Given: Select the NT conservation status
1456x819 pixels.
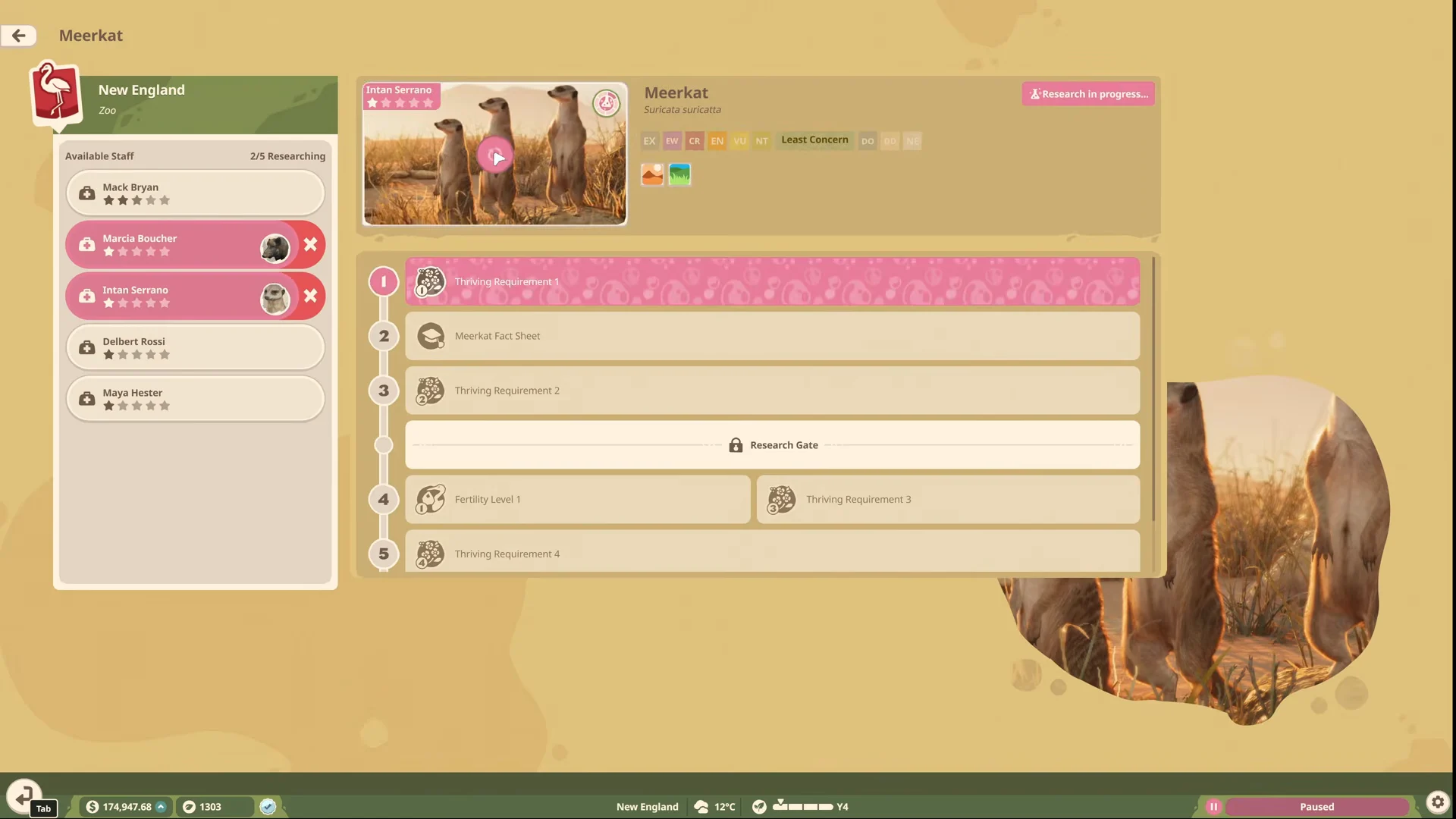Looking at the screenshot, I should 762,141.
